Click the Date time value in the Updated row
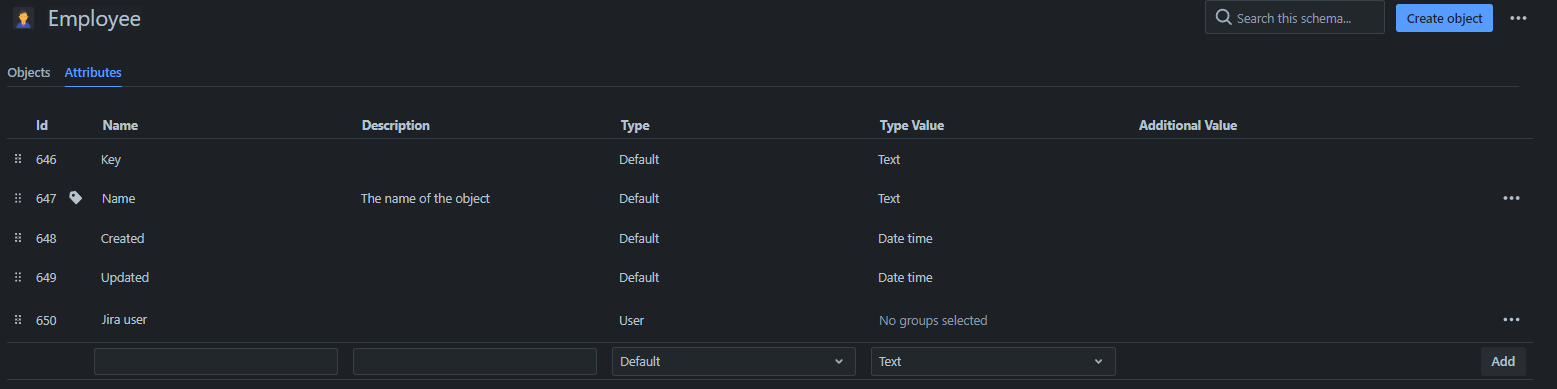The image size is (1557, 389). coord(905,277)
